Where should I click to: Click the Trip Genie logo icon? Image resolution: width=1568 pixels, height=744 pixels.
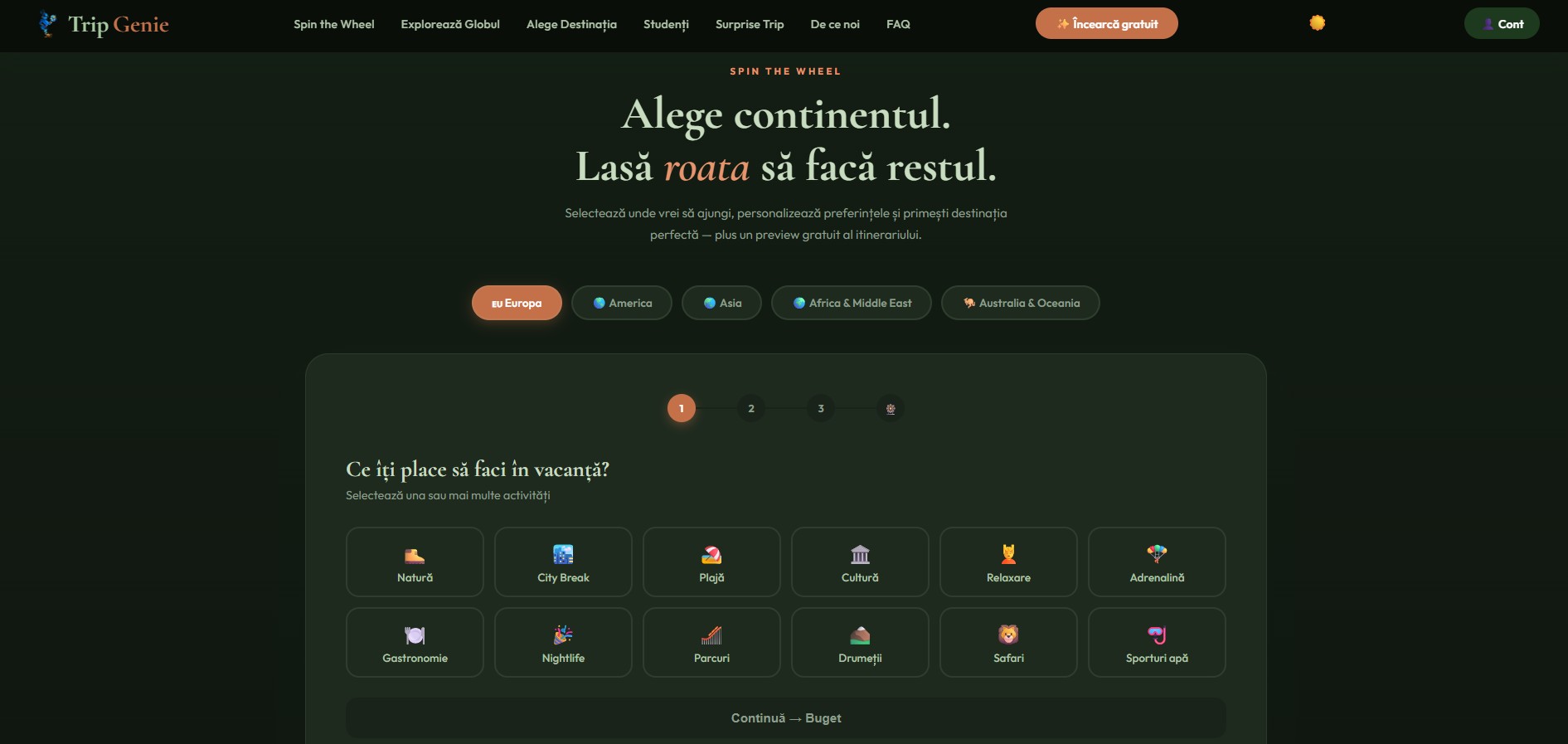[x=48, y=24]
